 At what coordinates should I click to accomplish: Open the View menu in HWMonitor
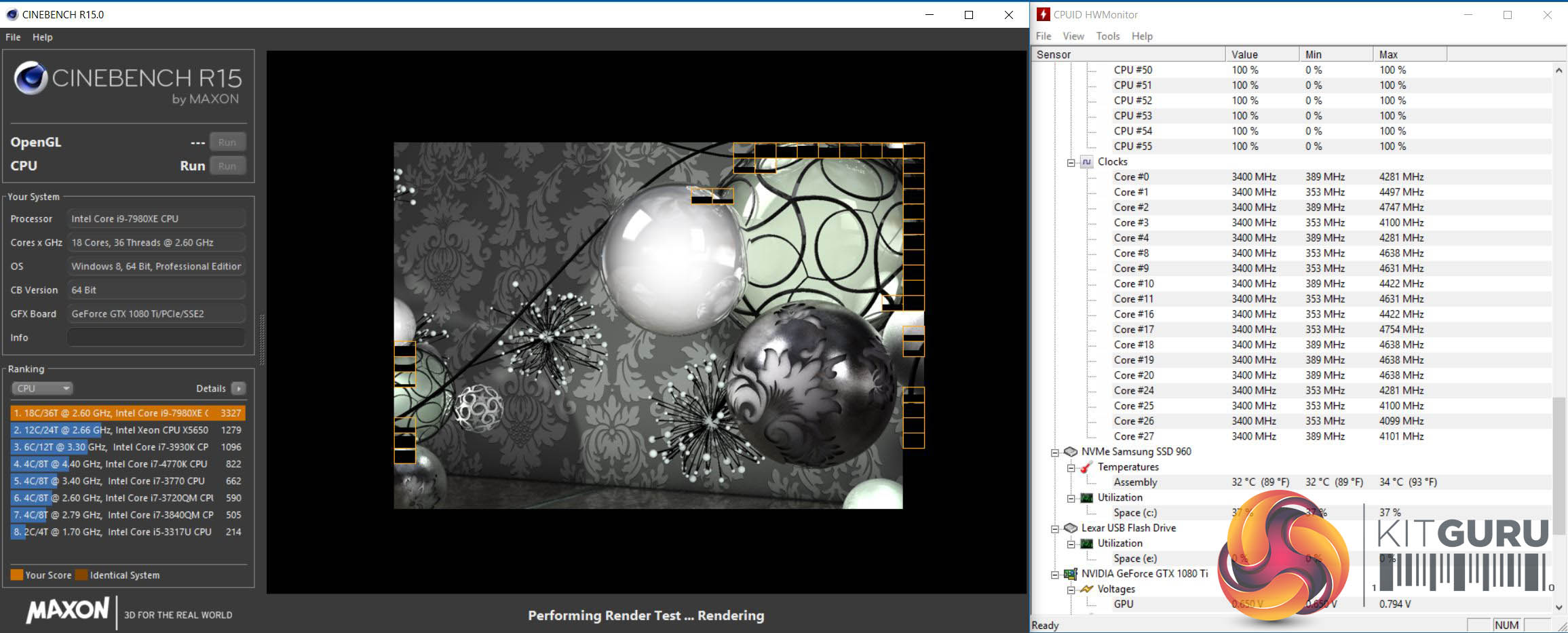1073,36
